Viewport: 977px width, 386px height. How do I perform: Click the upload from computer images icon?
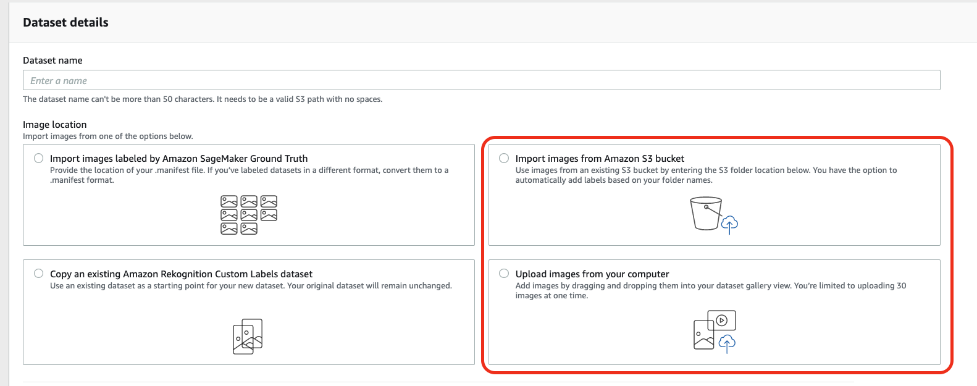(715, 331)
